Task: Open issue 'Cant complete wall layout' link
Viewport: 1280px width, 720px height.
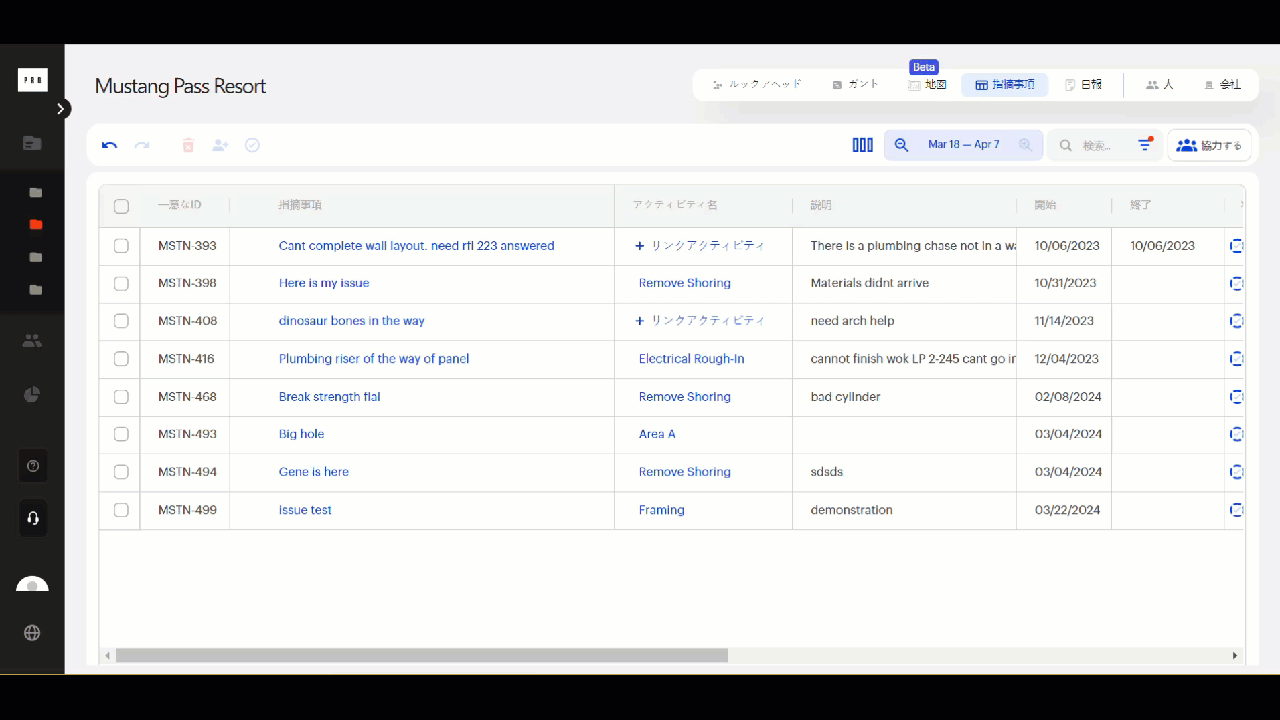Action: click(x=416, y=246)
